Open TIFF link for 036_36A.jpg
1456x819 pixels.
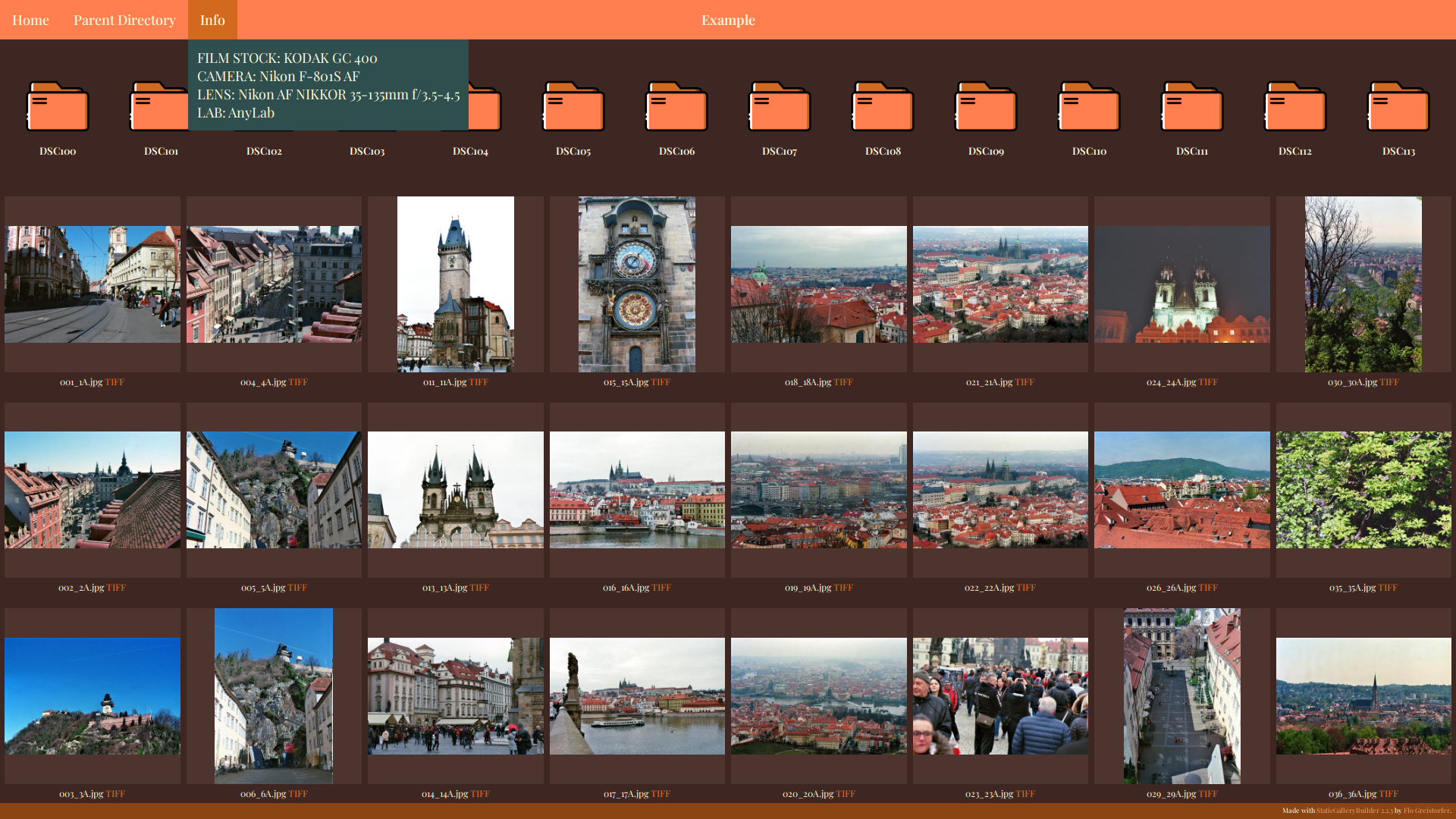1389,794
